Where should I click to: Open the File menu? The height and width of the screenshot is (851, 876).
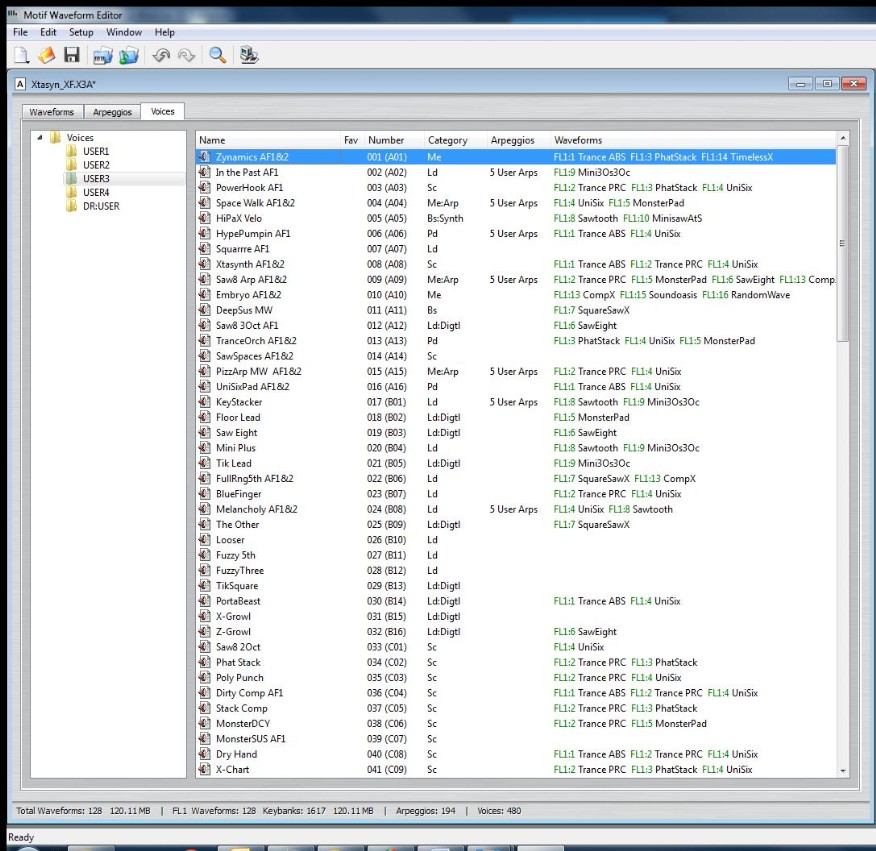[20, 32]
